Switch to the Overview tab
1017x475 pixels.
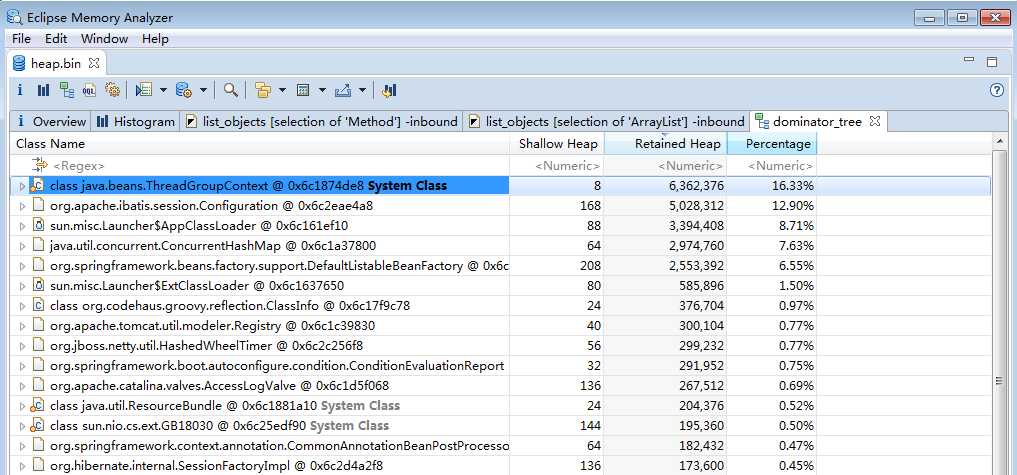(50, 121)
